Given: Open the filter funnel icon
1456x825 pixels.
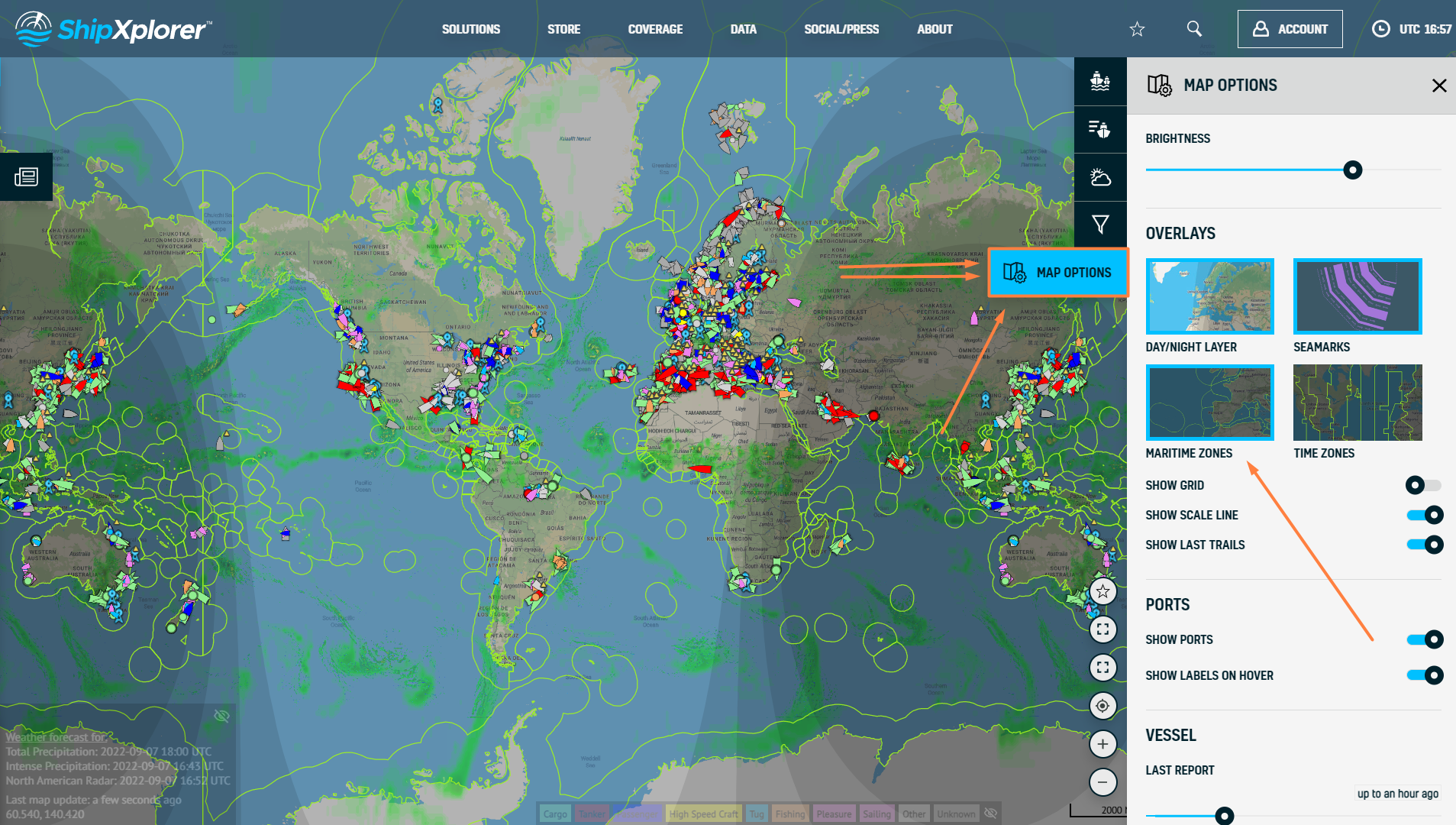Looking at the screenshot, I should pyautogui.click(x=1099, y=225).
